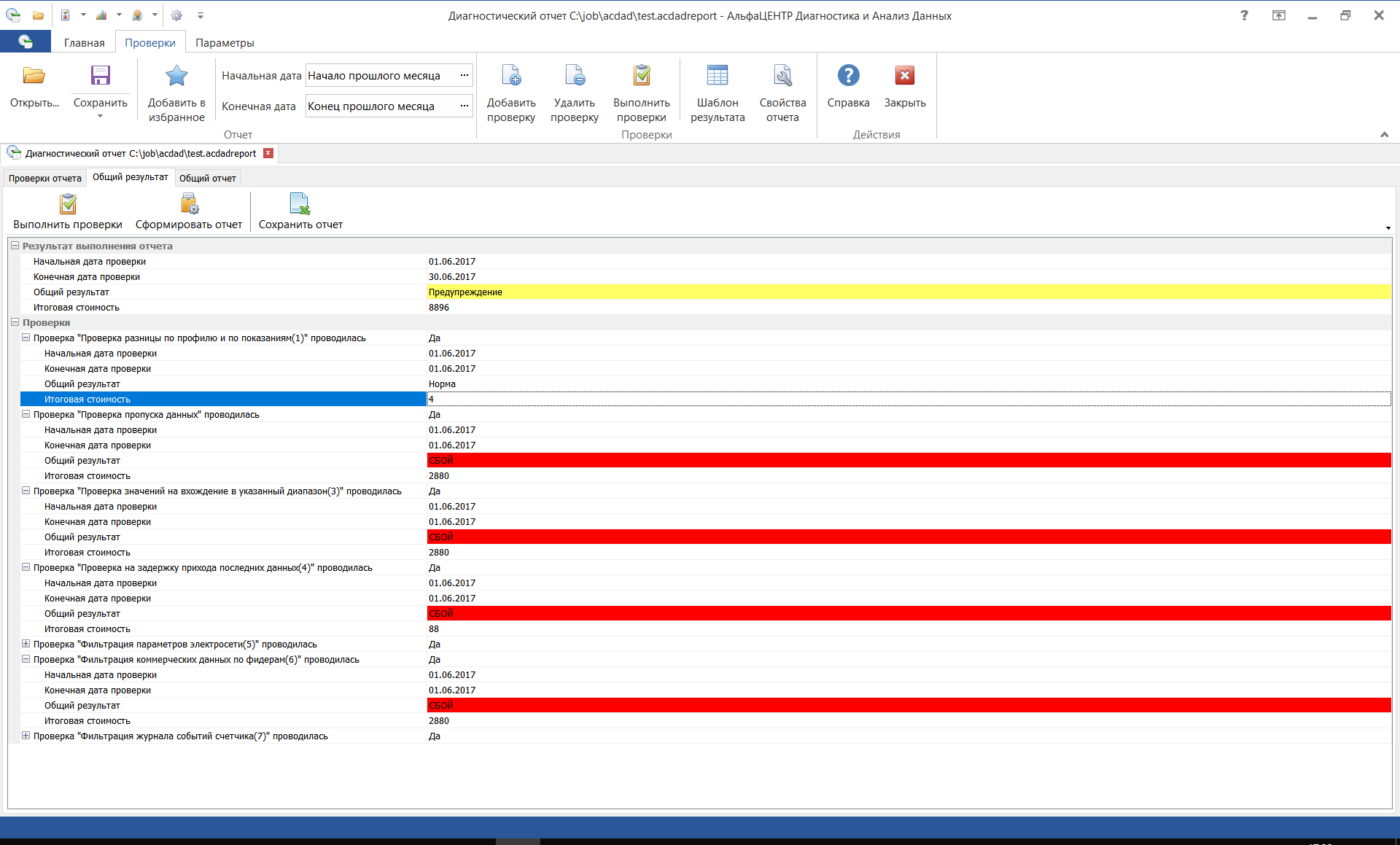The width and height of the screenshot is (1400, 845).
Task: Switch to the Параметры ribbon tab
Action: click(225, 42)
